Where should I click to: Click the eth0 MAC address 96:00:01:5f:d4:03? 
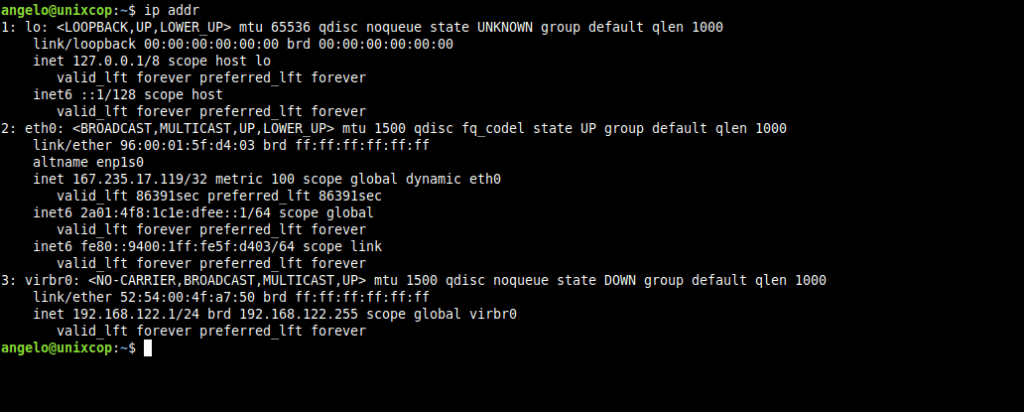[188, 145]
